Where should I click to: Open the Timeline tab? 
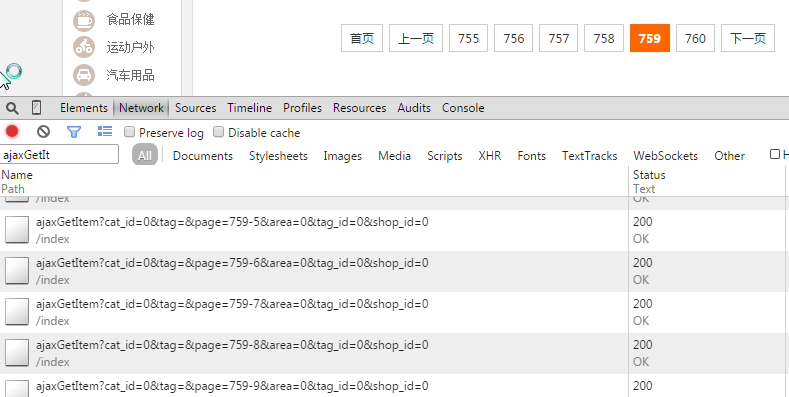pyautogui.click(x=250, y=108)
